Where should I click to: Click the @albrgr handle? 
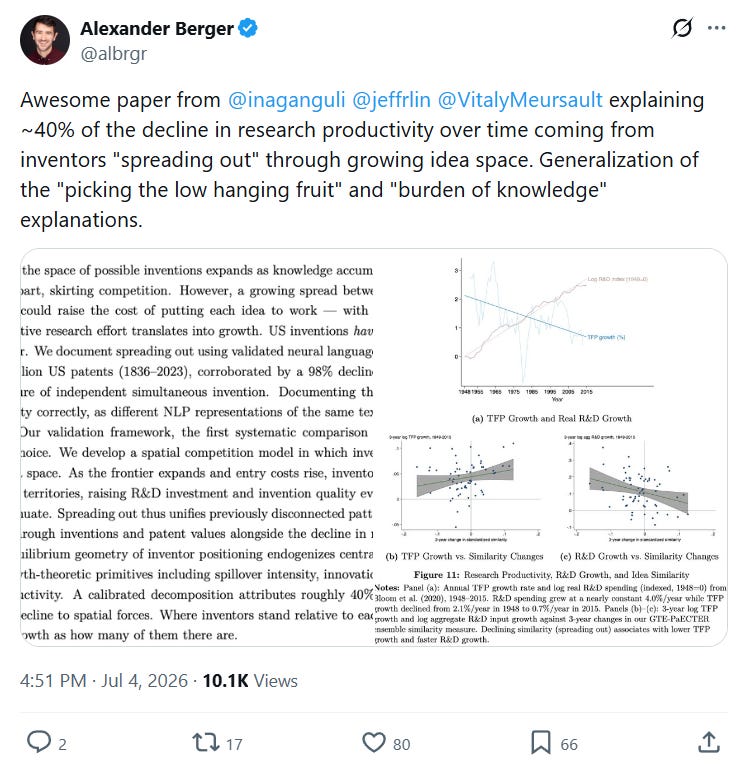click(x=113, y=54)
